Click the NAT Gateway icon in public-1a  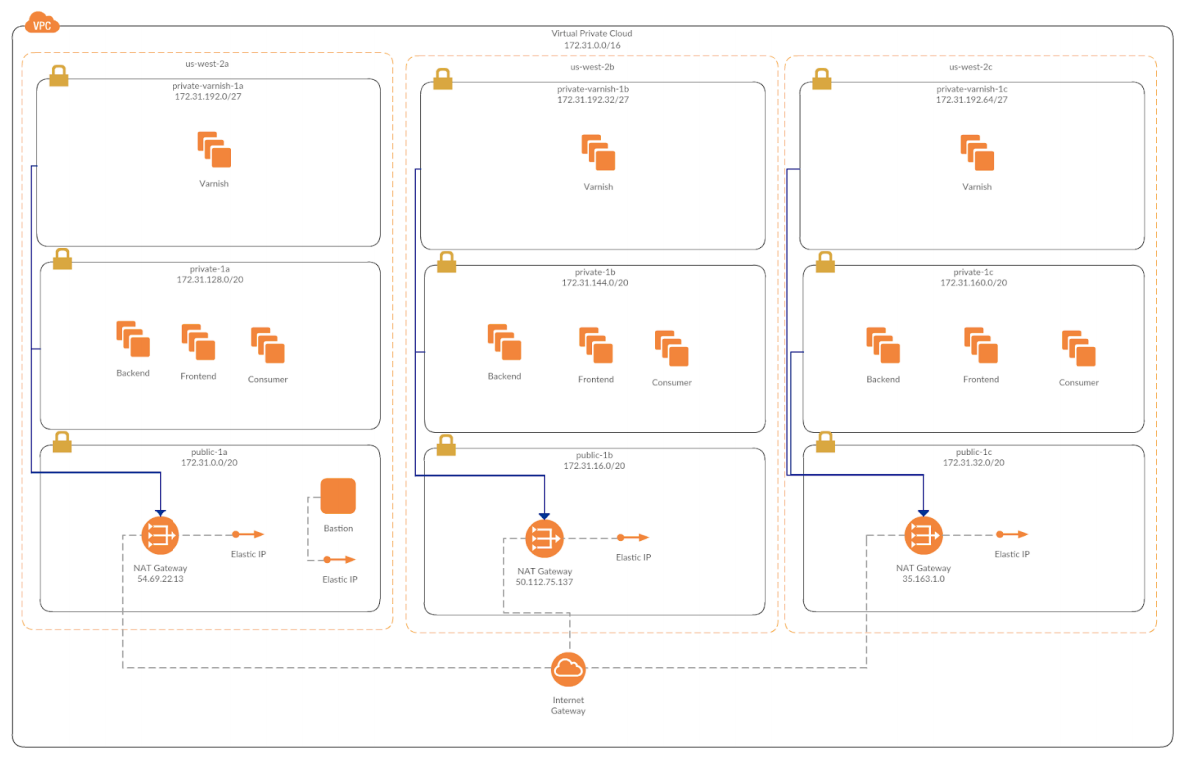[158, 534]
